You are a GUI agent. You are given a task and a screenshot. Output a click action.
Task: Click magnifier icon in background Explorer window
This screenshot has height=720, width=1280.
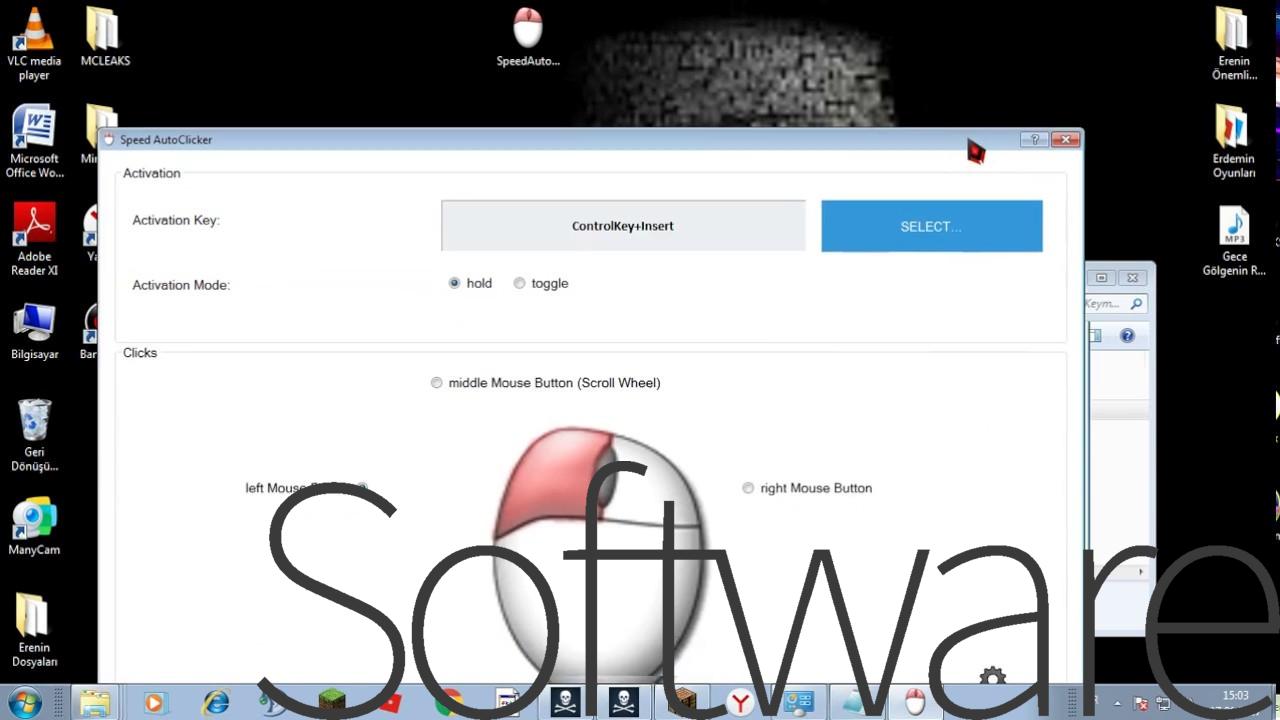click(1137, 304)
